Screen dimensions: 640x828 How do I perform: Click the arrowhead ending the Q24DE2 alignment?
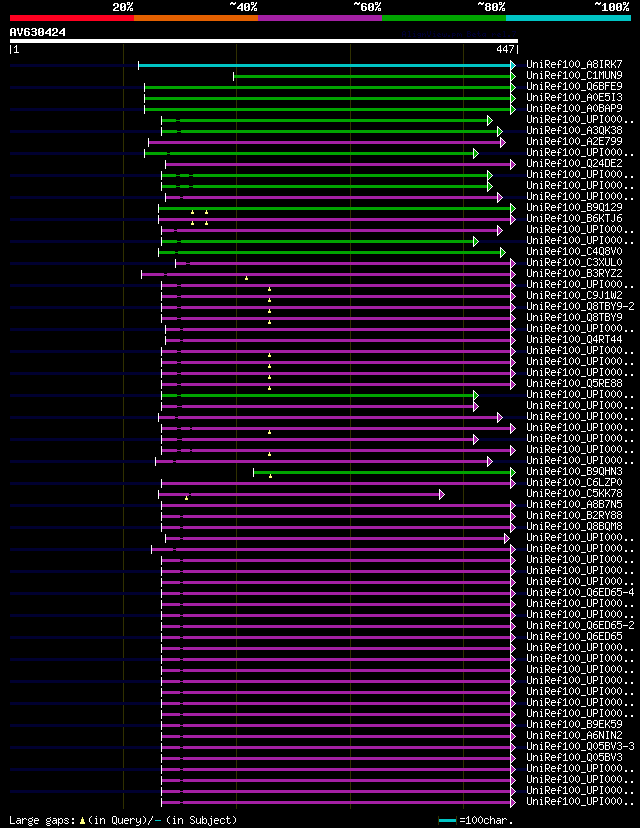point(513,165)
